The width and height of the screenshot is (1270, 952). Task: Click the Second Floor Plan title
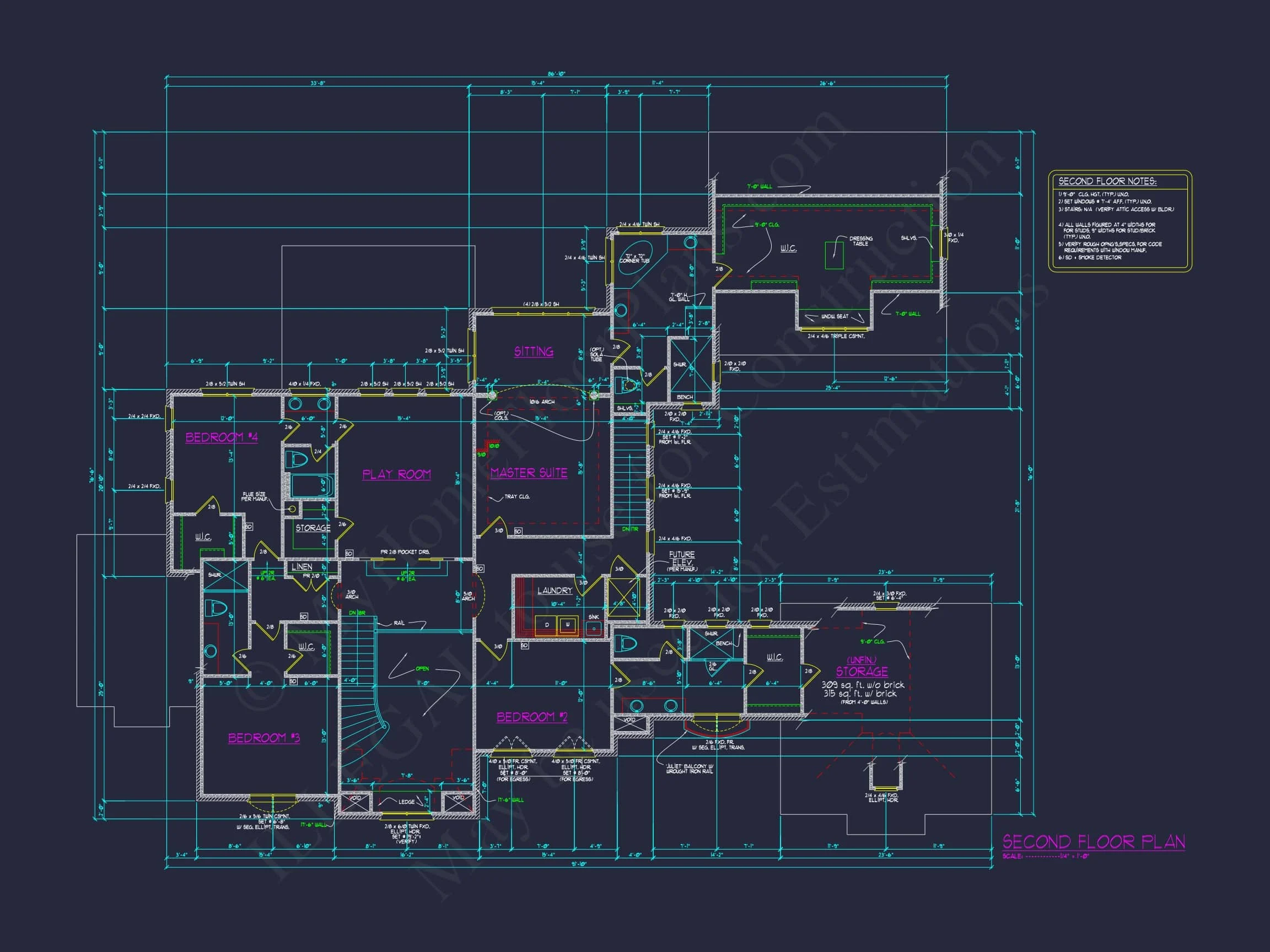coord(1093,842)
